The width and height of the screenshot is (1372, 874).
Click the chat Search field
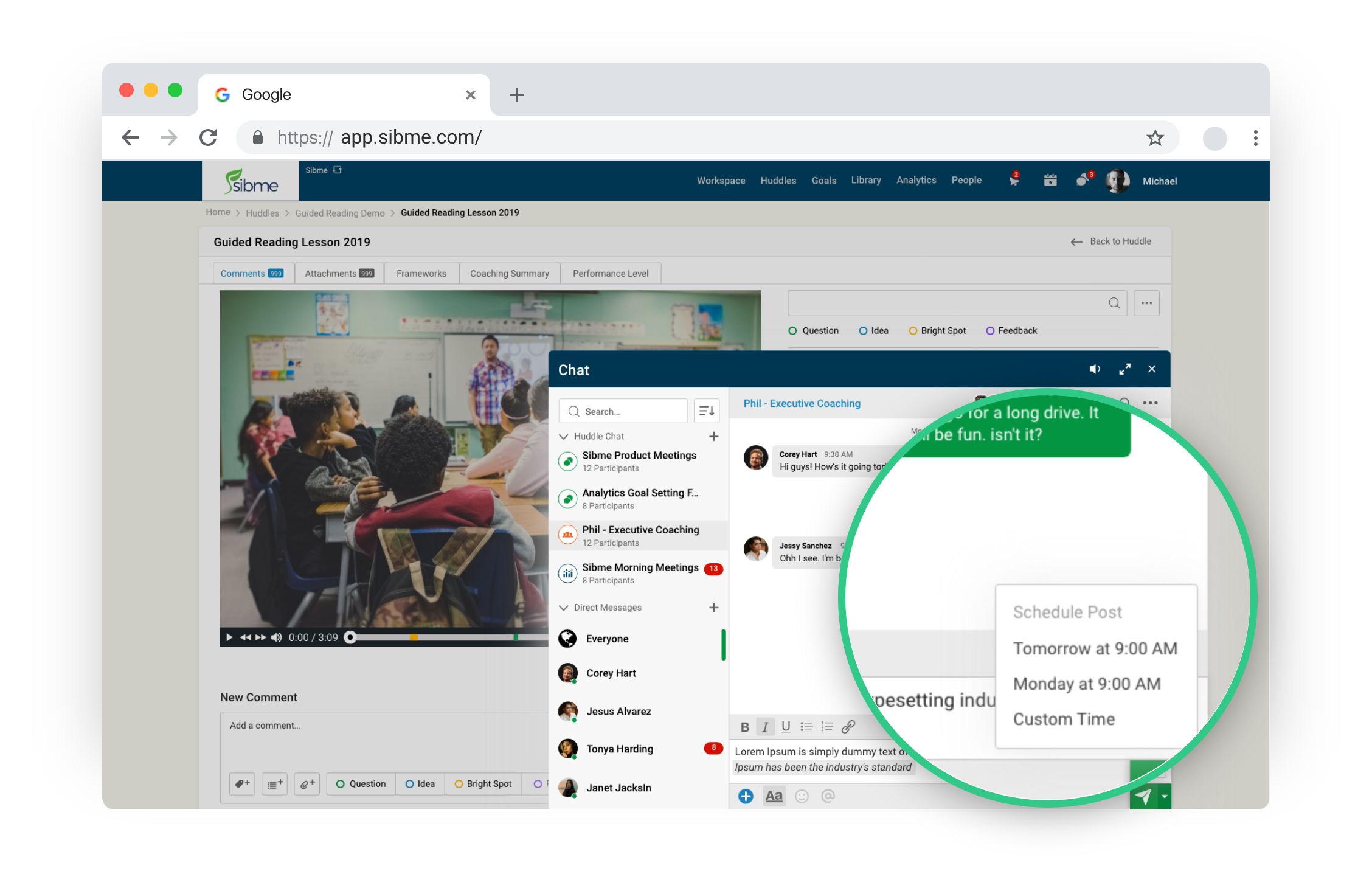(623, 411)
